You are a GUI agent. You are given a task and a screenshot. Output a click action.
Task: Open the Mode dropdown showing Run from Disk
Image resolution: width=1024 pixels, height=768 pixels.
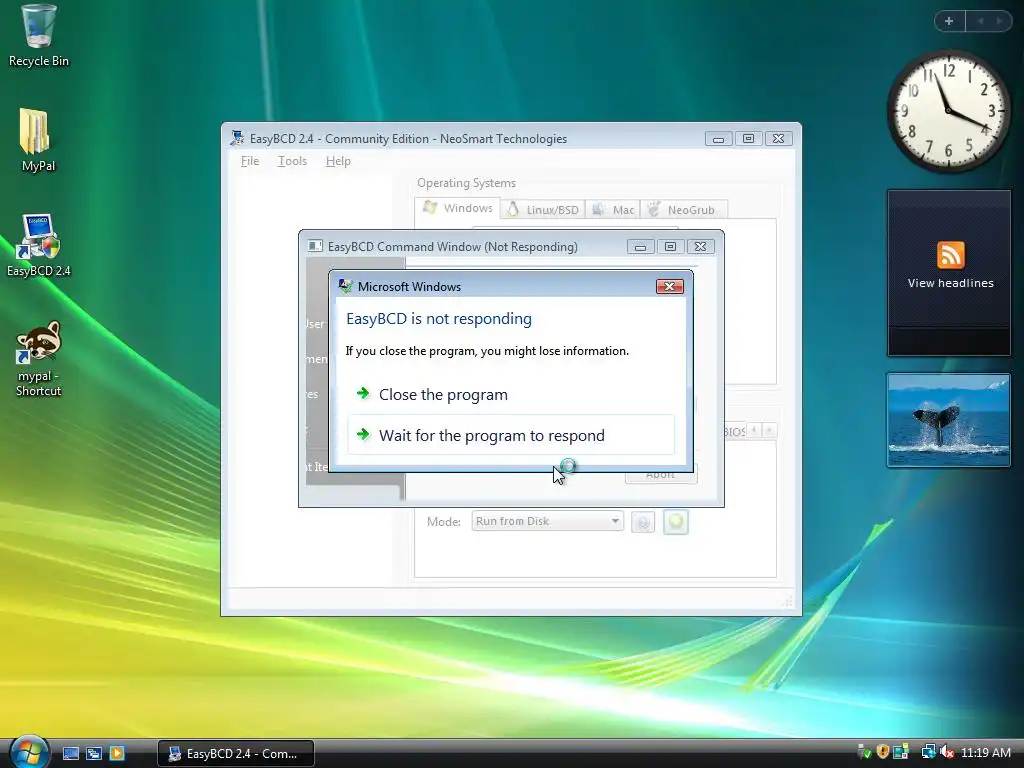coord(547,521)
